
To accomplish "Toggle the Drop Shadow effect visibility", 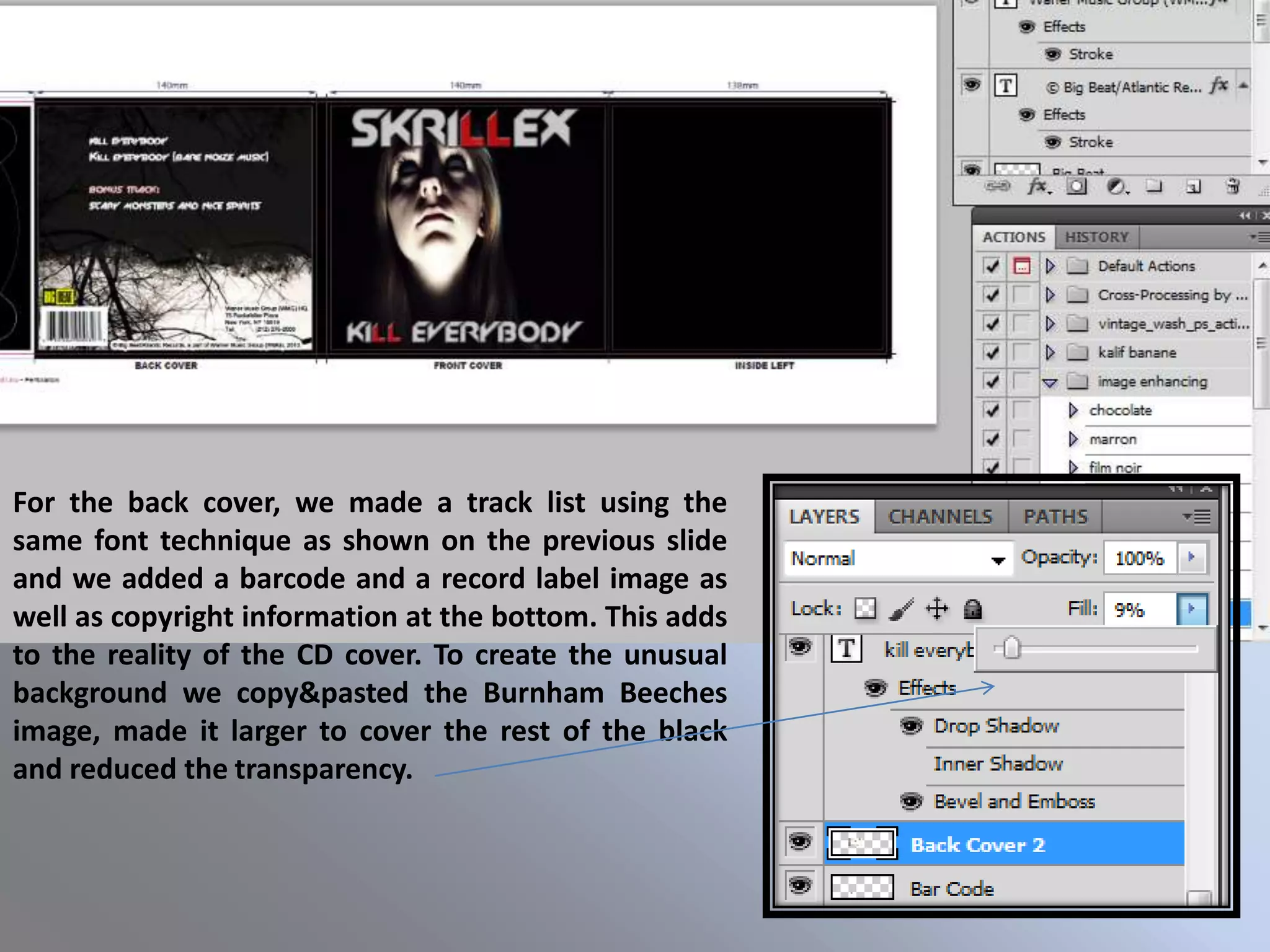I will (x=911, y=726).
